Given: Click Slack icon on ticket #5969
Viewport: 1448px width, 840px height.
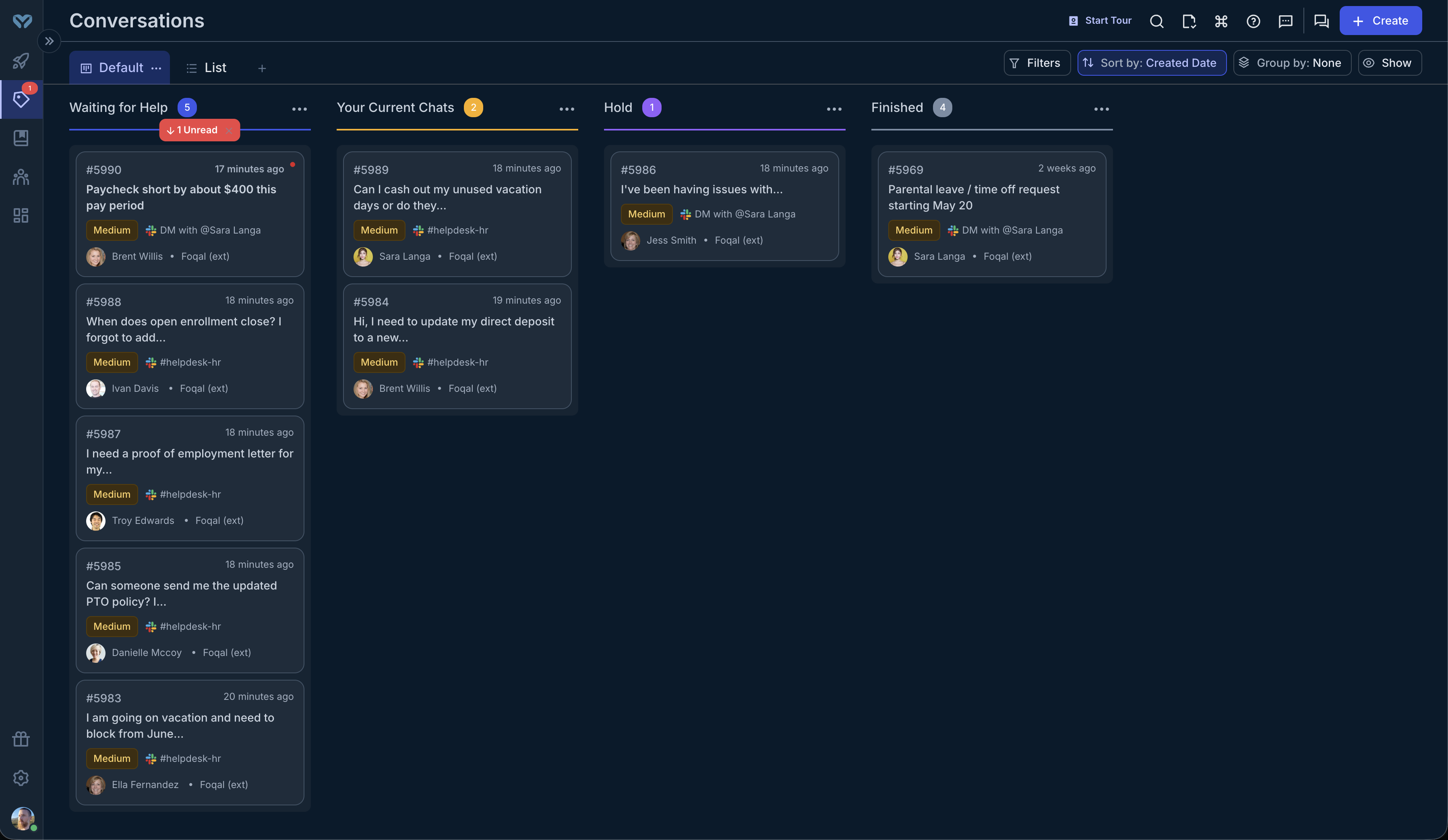Looking at the screenshot, I should [952, 230].
